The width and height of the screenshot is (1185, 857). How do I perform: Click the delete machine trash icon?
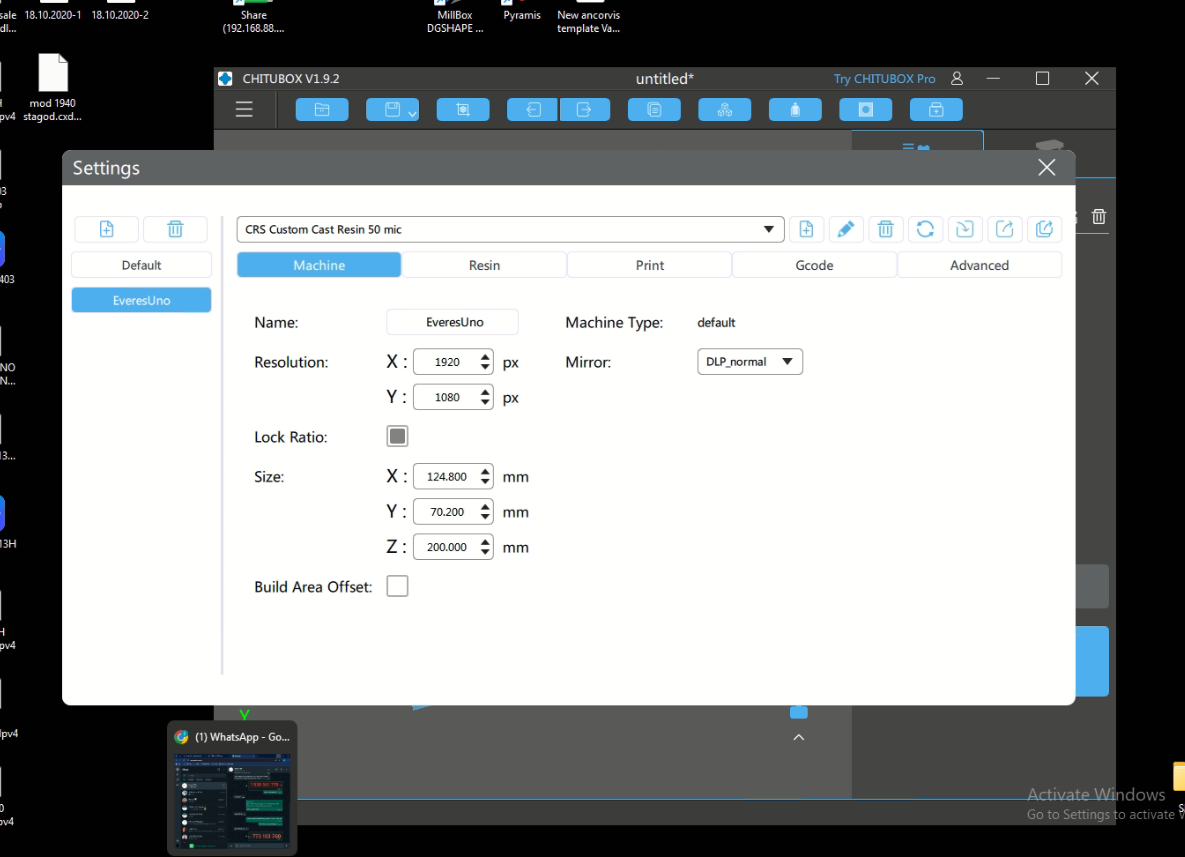coord(175,229)
